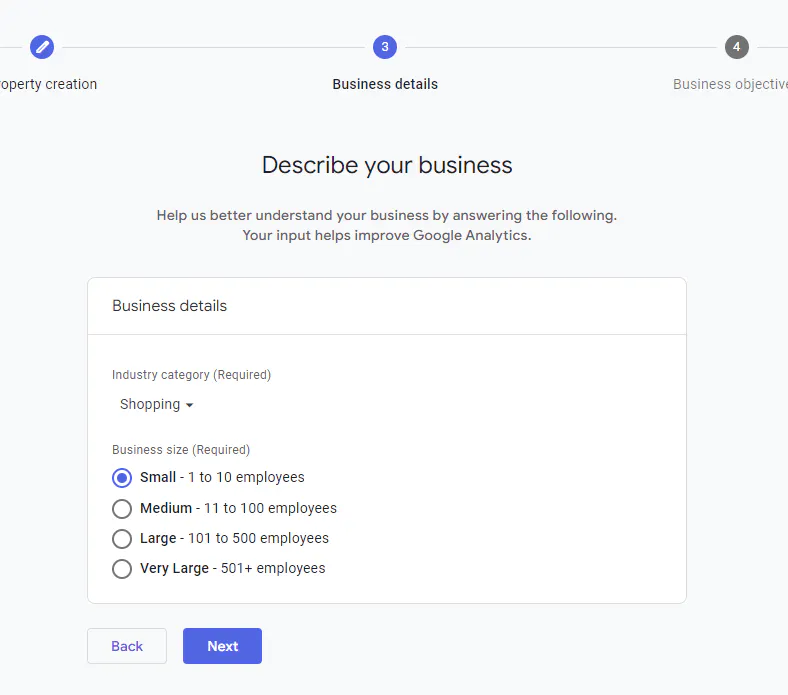Screen dimensions: 788x695
Task: Go to the Property creation step label
Action: coord(49,84)
